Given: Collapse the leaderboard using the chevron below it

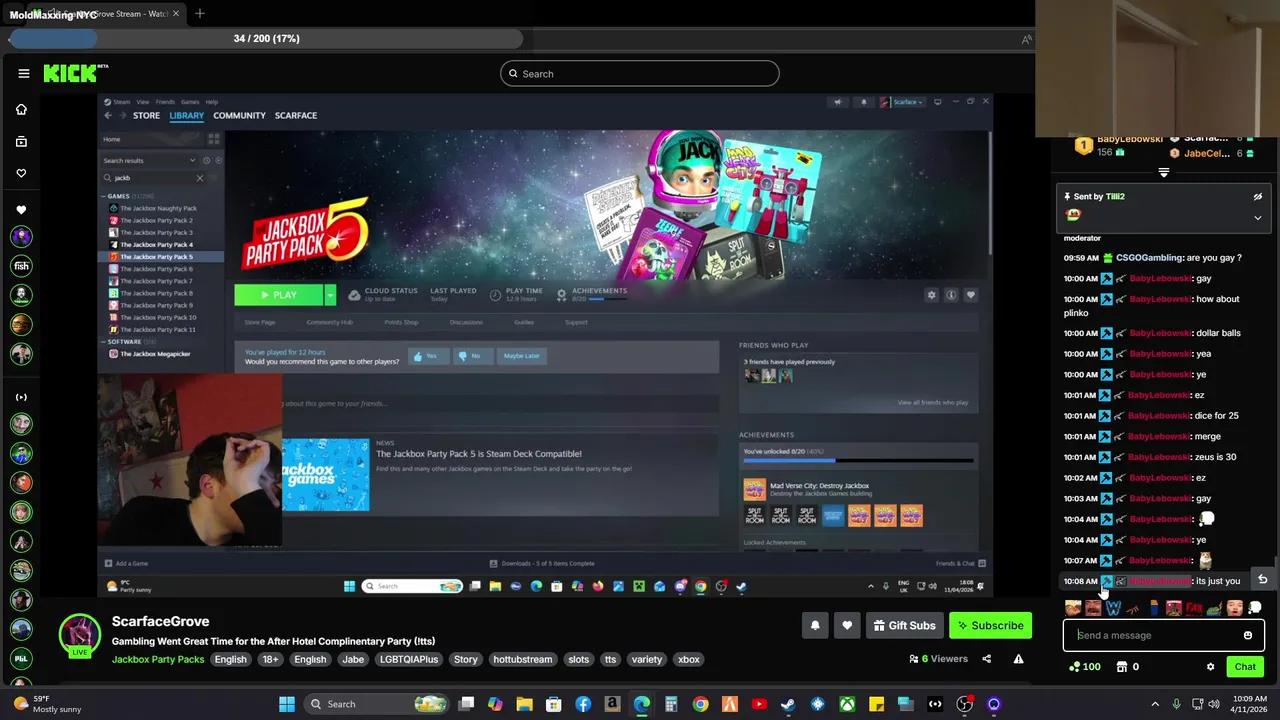Looking at the screenshot, I should click(x=1163, y=173).
